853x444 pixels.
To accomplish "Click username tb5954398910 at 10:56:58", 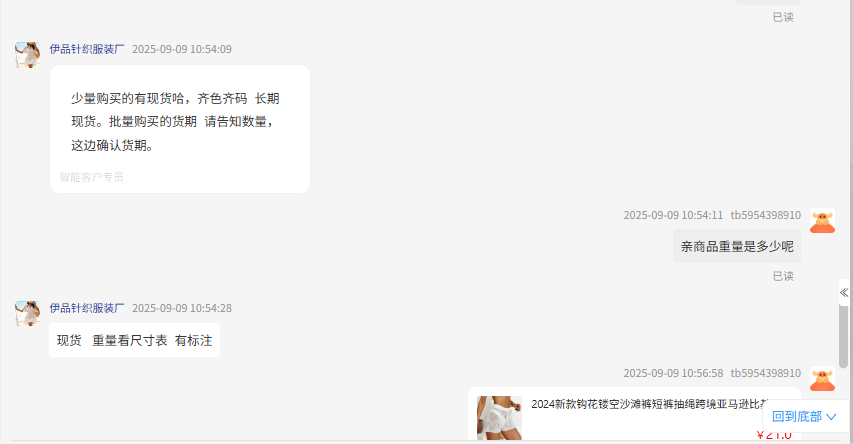I will [x=765, y=373].
